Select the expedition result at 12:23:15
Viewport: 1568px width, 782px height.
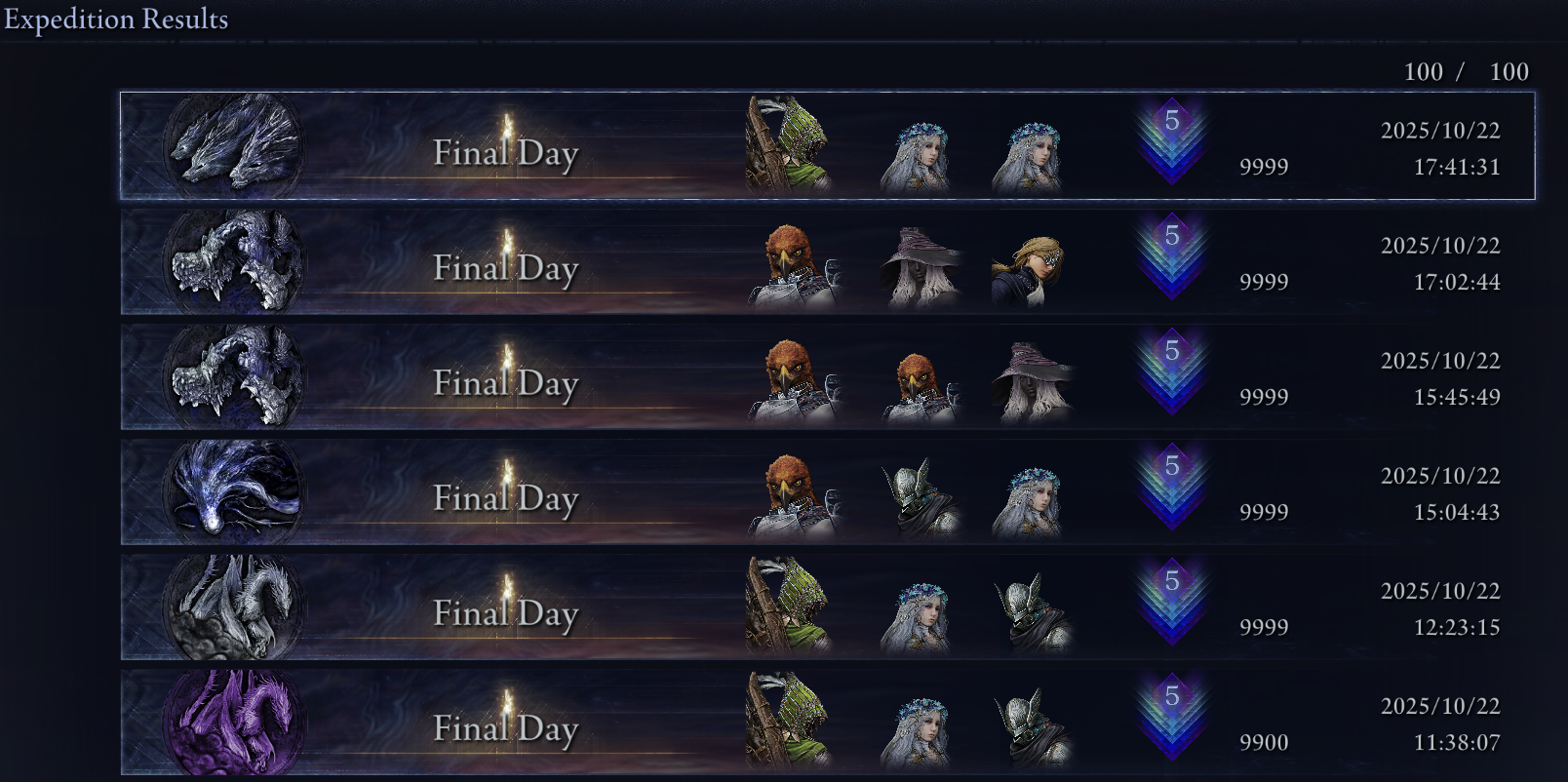coord(827,606)
